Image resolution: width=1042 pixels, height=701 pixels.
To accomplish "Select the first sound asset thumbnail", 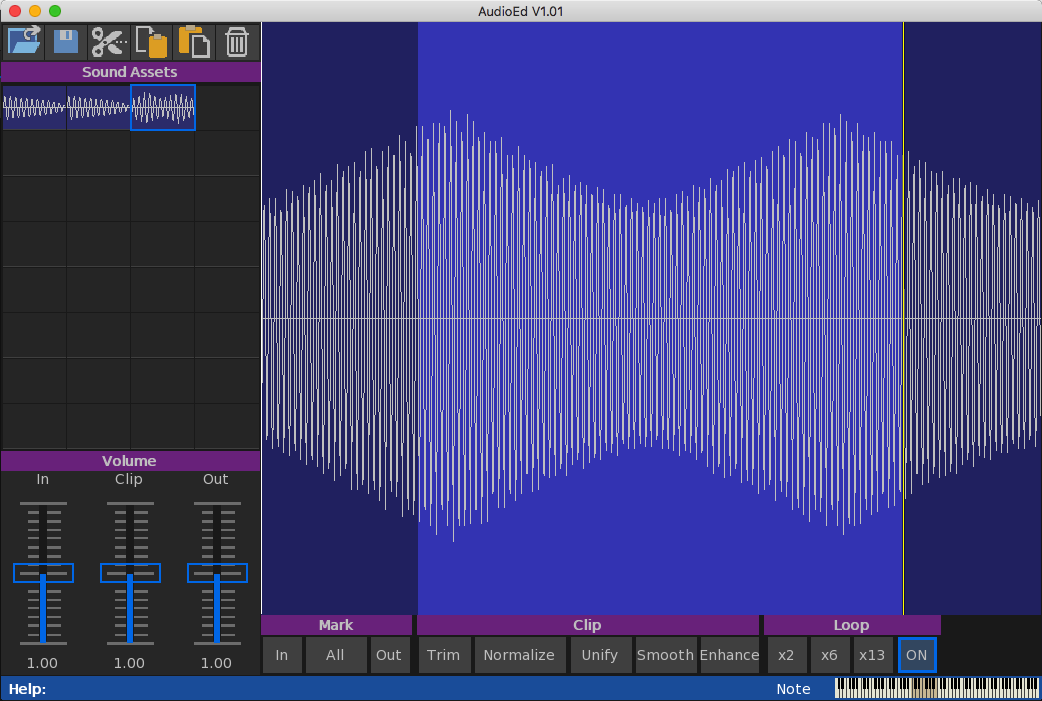I will point(34,107).
